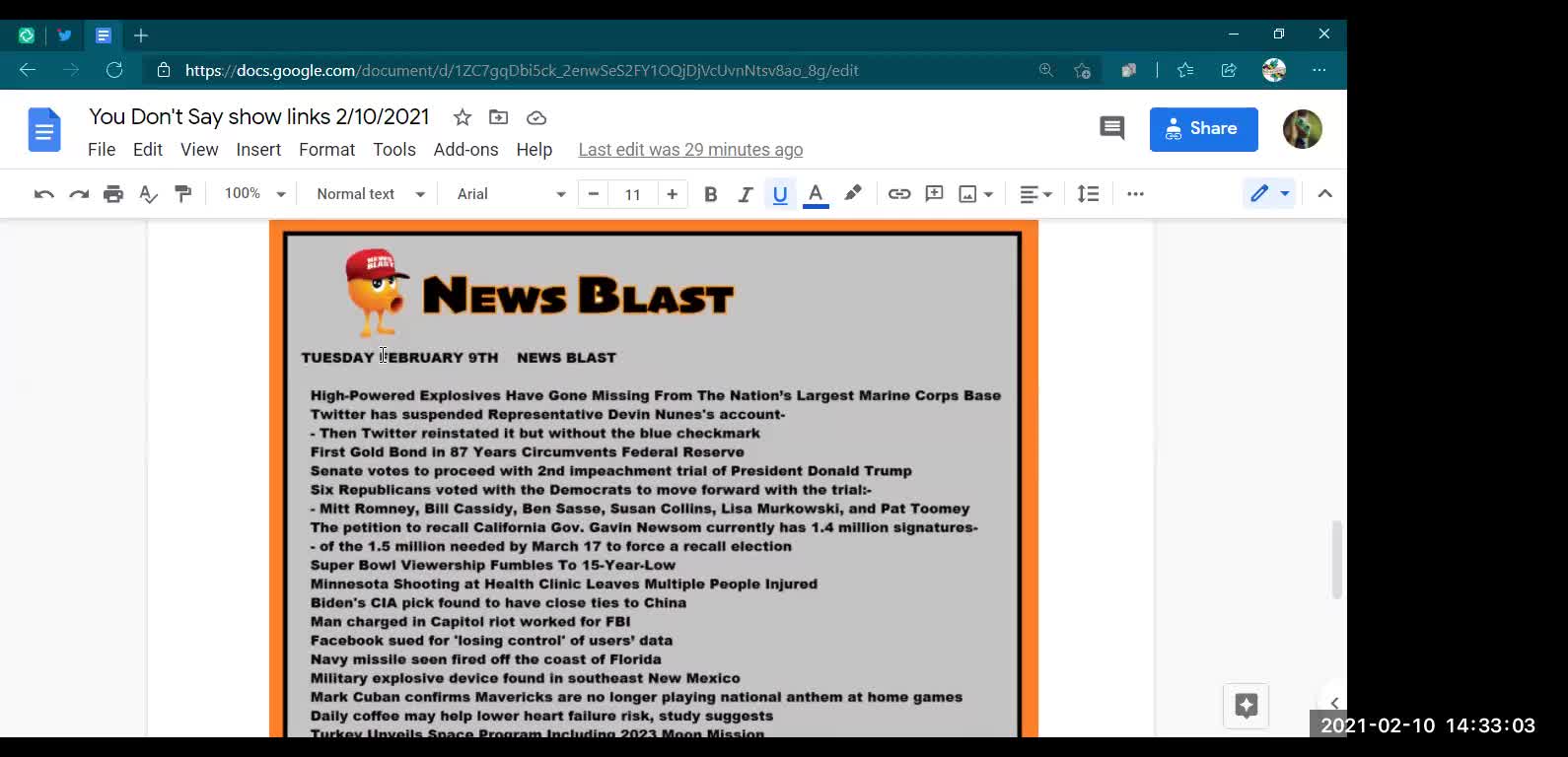Decrease font size with minus button

click(x=594, y=194)
